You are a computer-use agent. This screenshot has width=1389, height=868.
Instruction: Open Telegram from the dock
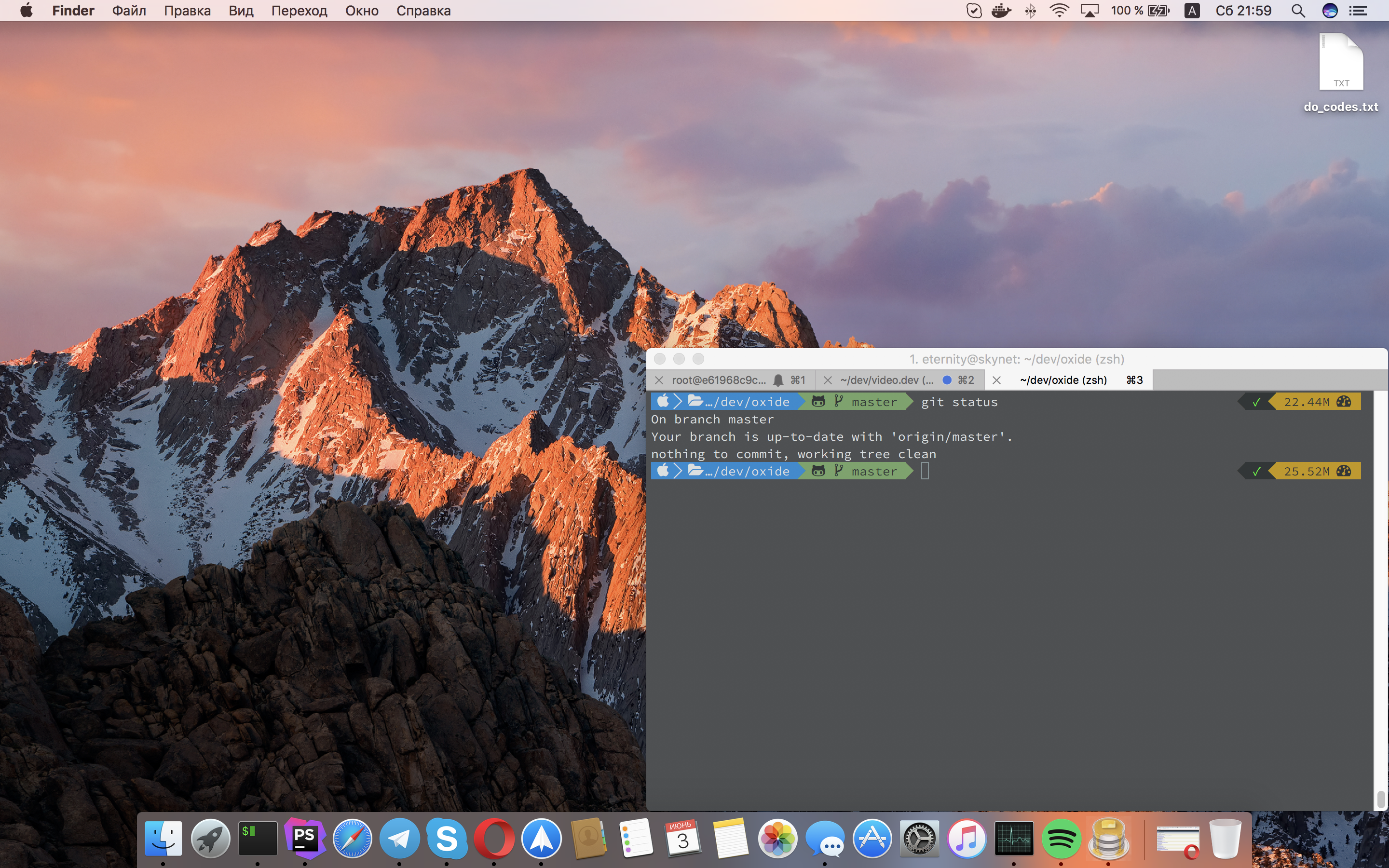click(399, 839)
